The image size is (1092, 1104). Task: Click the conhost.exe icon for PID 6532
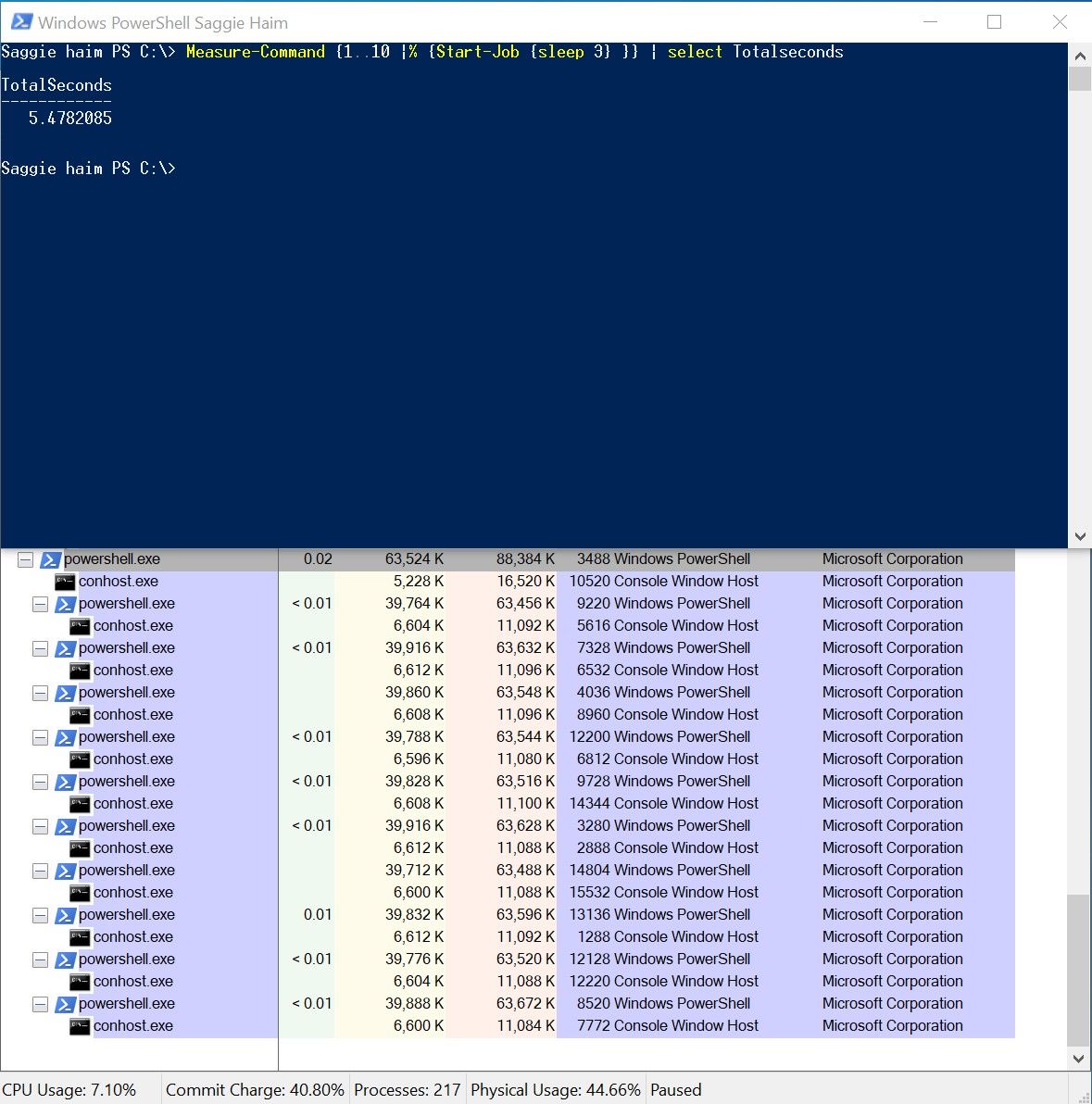(80, 671)
